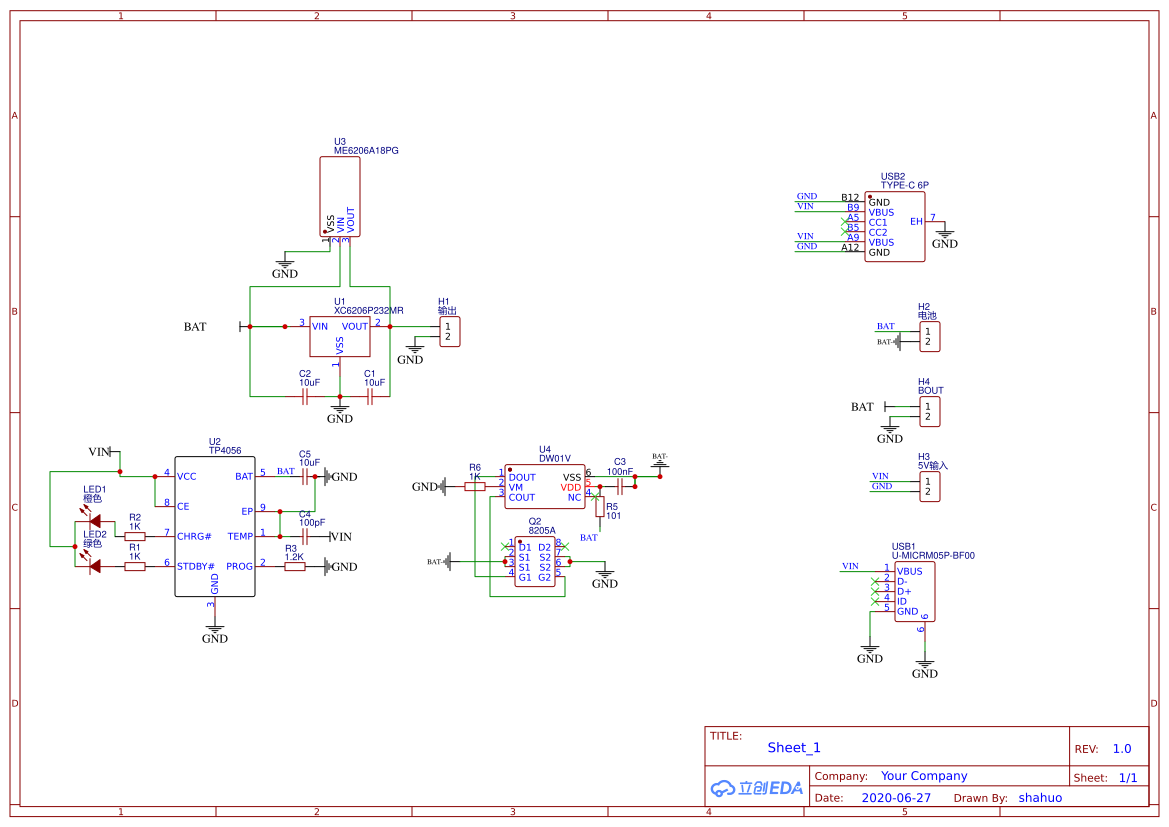The height and width of the screenshot is (827, 1169).
Task: Select the U2 TP4056 charger chip body
Action: coord(215,526)
